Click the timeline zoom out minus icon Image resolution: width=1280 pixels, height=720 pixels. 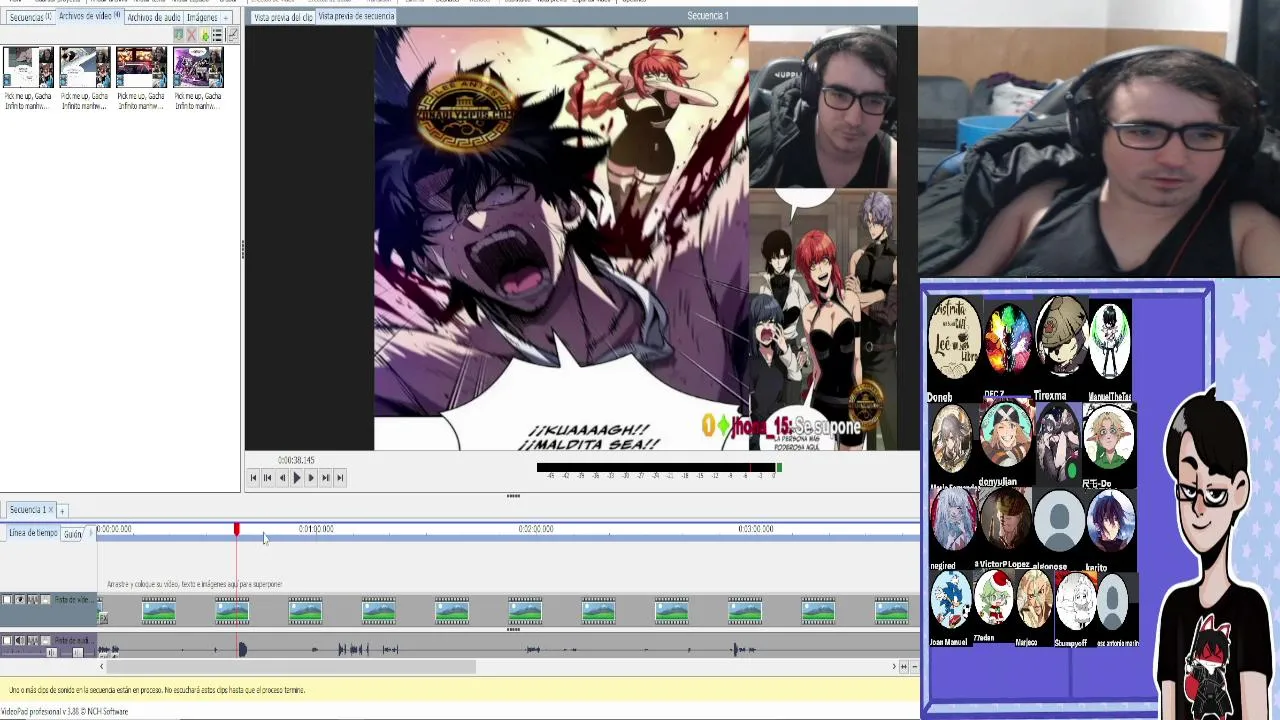pyautogui.click(x=915, y=667)
